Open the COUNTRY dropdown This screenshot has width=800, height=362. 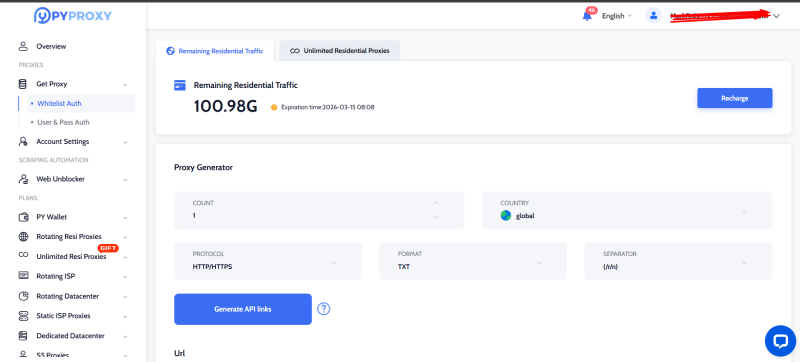click(627, 210)
